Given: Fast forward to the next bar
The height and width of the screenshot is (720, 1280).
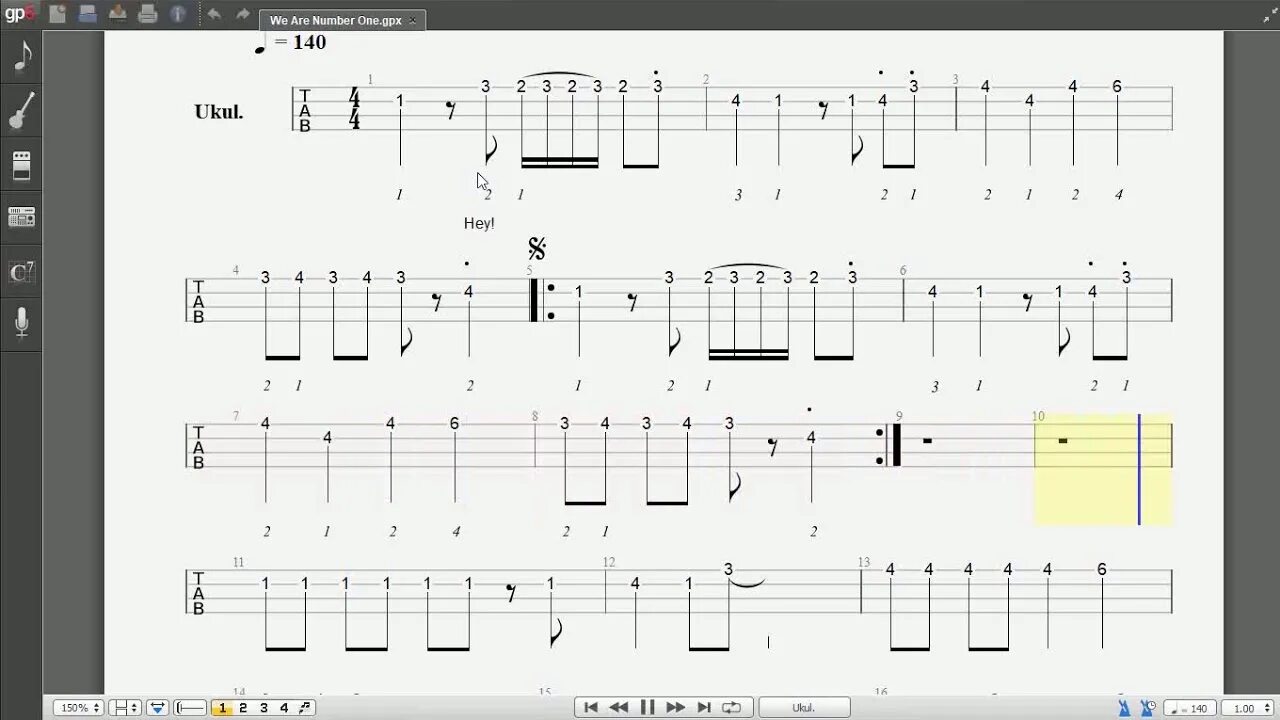Looking at the screenshot, I should pos(675,708).
